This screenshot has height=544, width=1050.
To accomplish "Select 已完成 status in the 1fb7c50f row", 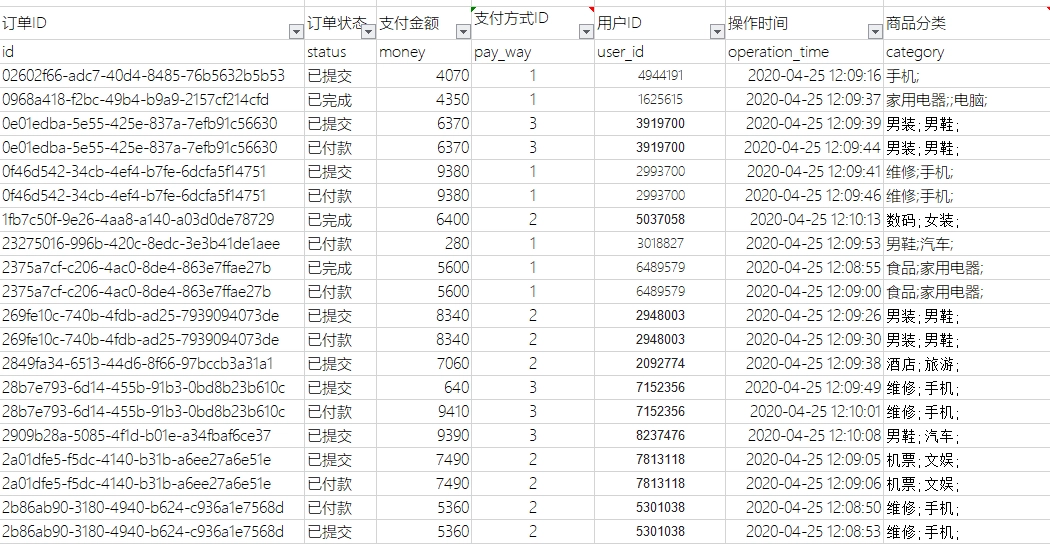I will pos(341,220).
